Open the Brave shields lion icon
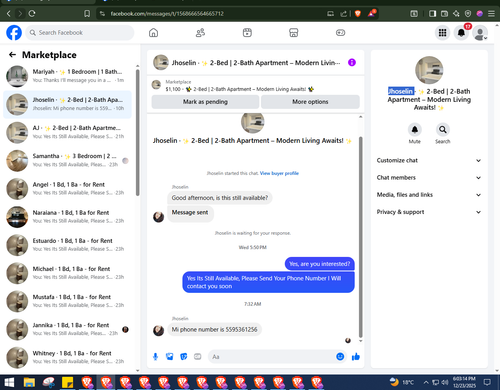The height and width of the screenshot is (390, 500). coord(358,14)
